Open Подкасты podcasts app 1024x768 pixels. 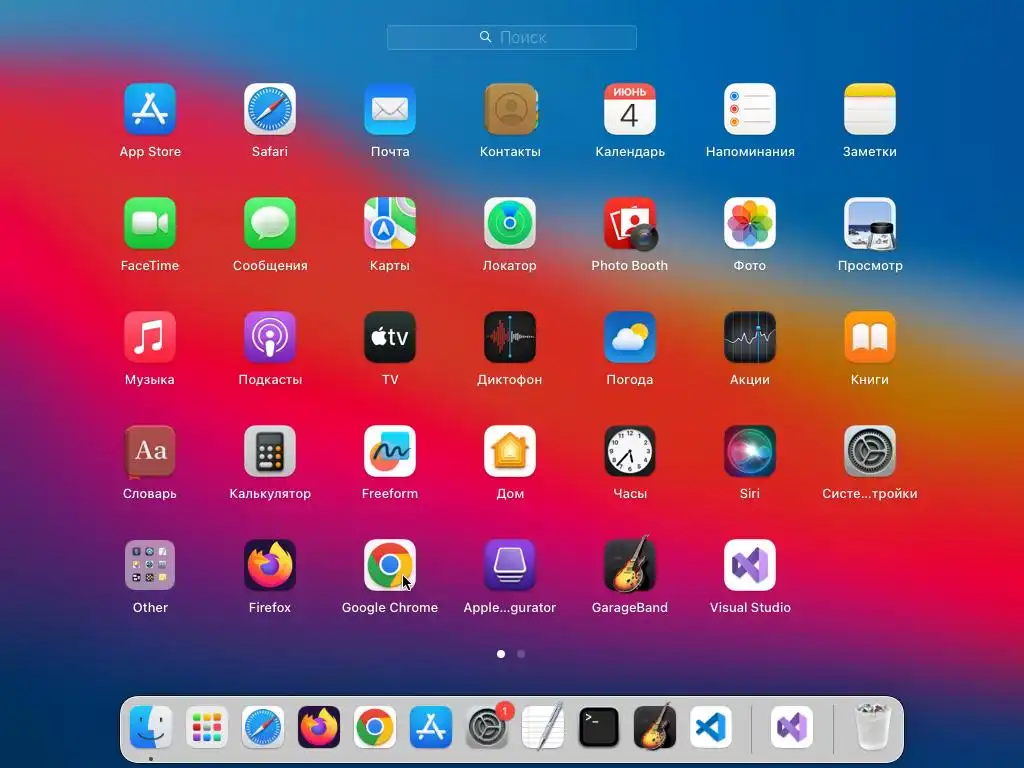(x=270, y=337)
